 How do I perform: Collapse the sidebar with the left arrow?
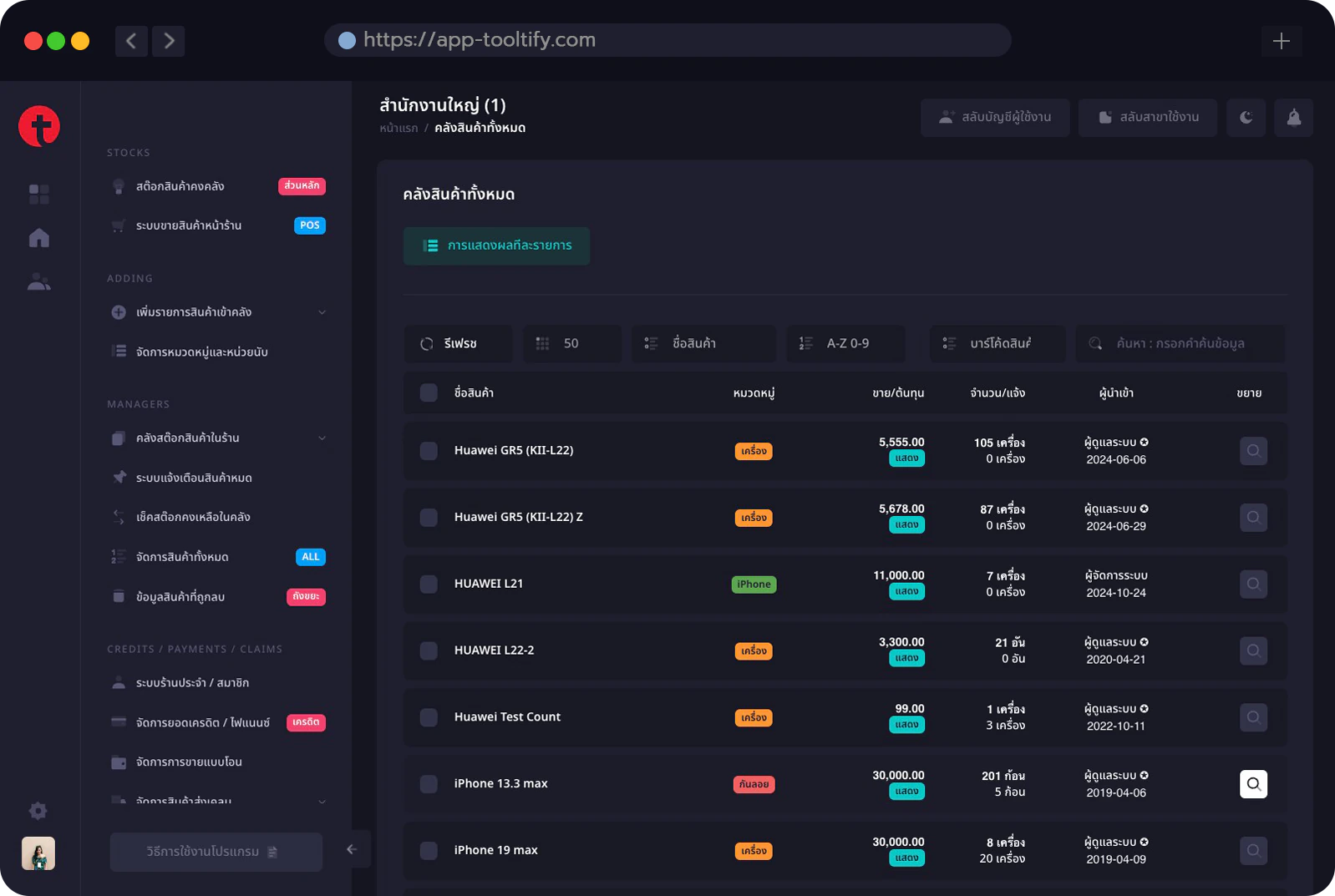pos(352,849)
